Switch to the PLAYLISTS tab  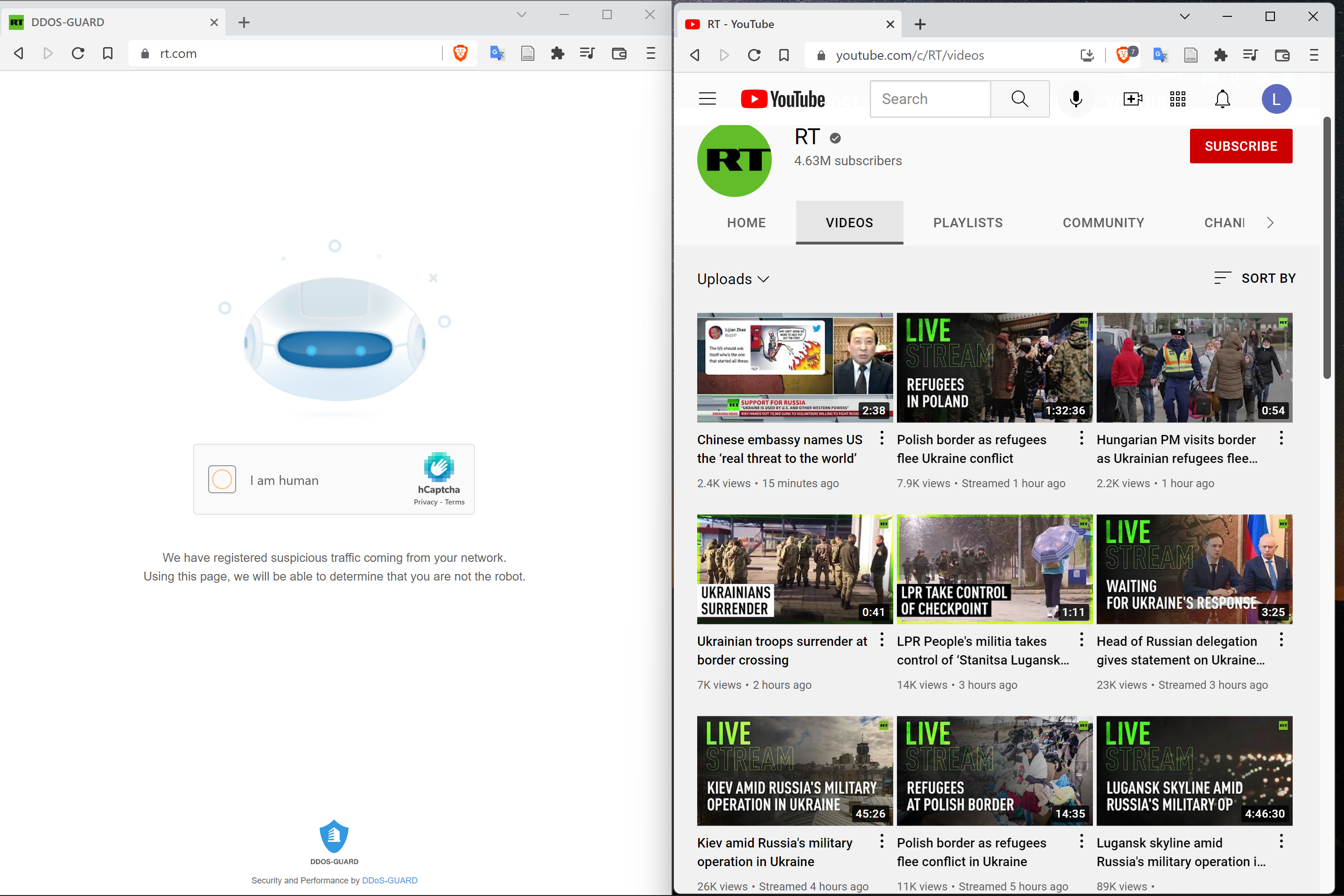(x=967, y=223)
